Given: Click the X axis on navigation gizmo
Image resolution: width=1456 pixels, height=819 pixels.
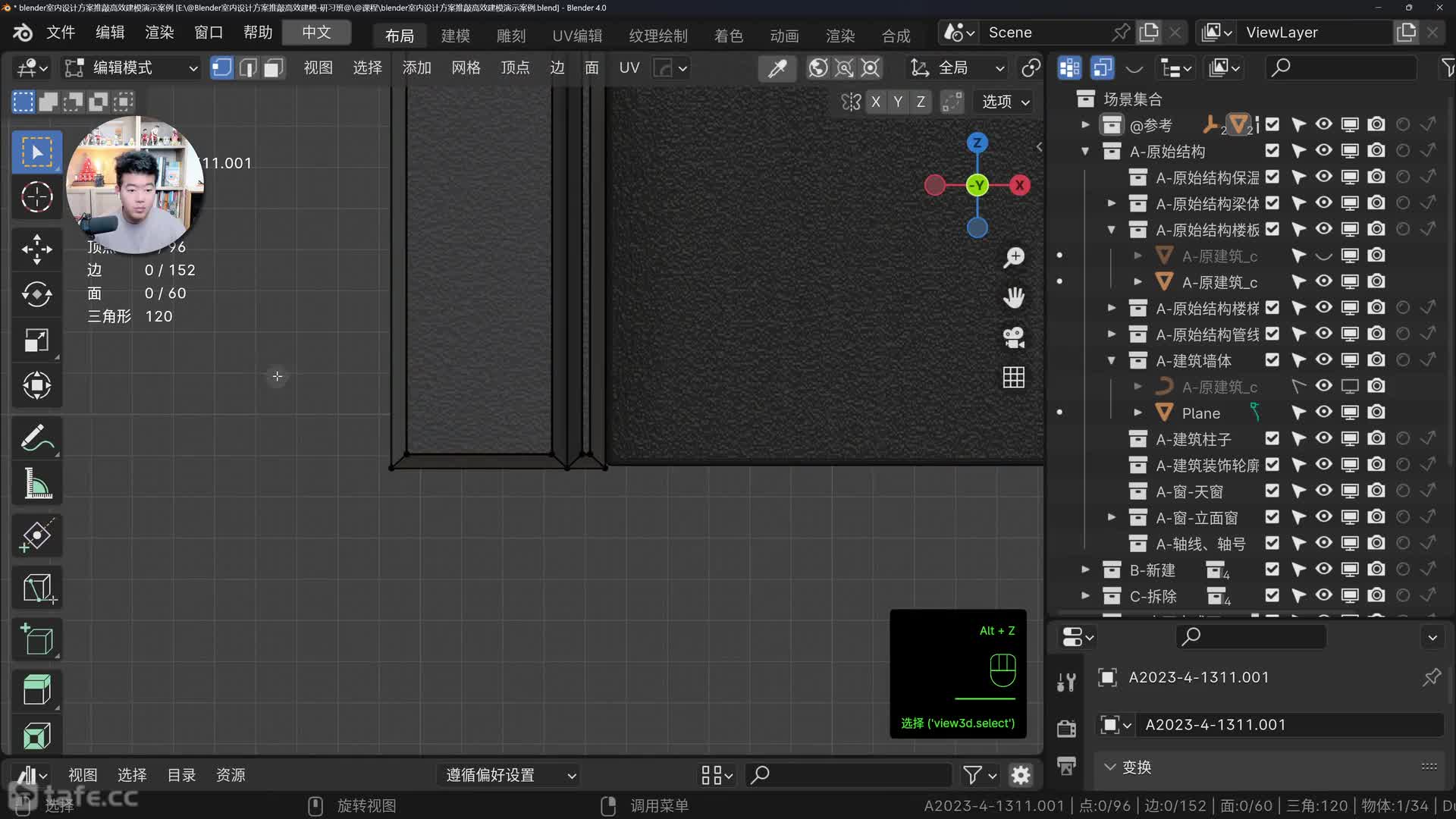Looking at the screenshot, I should click(1020, 185).
